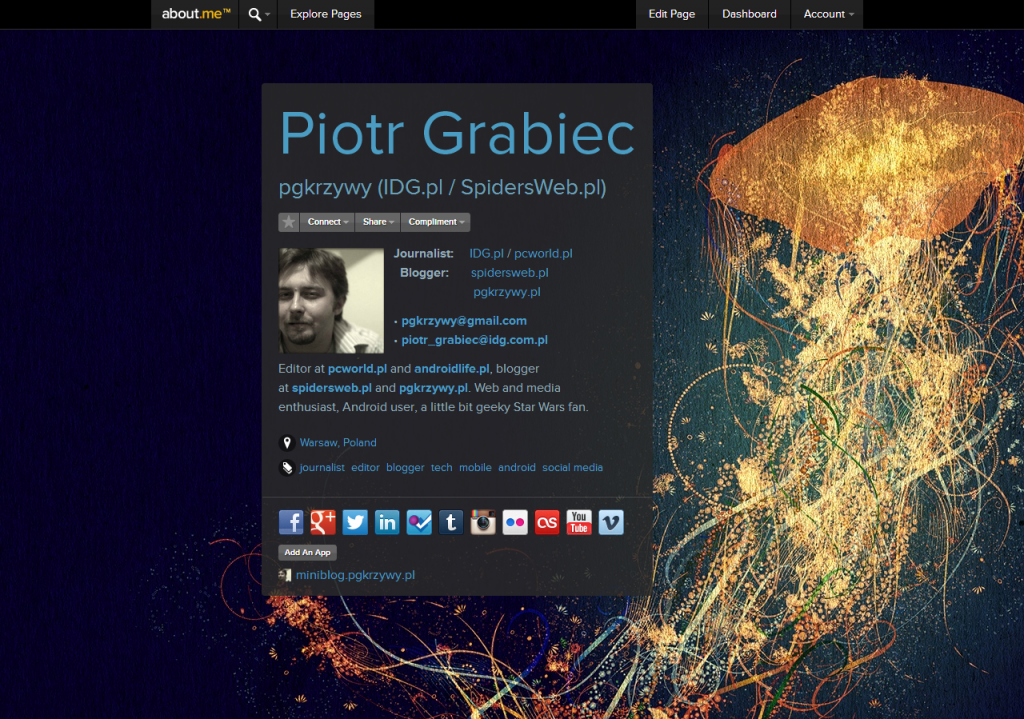Select the mobile tag
This screenshot has width=1024, height=719.
[x=475, y=468]
